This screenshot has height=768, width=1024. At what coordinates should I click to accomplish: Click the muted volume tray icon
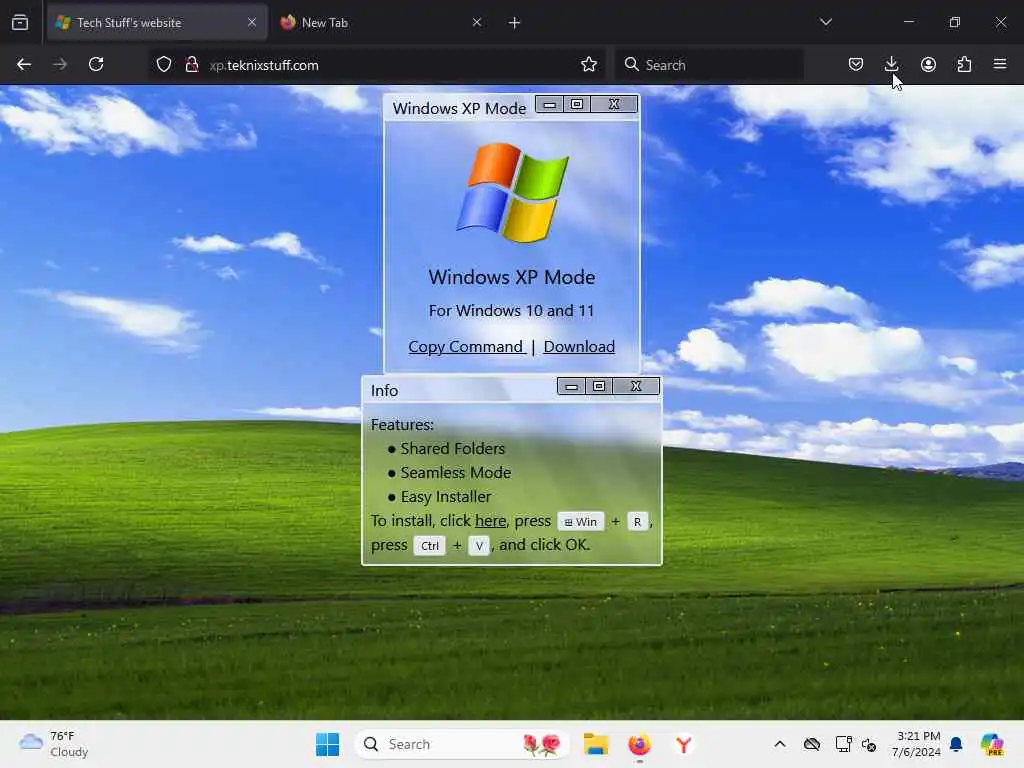[x=869, y=744]
